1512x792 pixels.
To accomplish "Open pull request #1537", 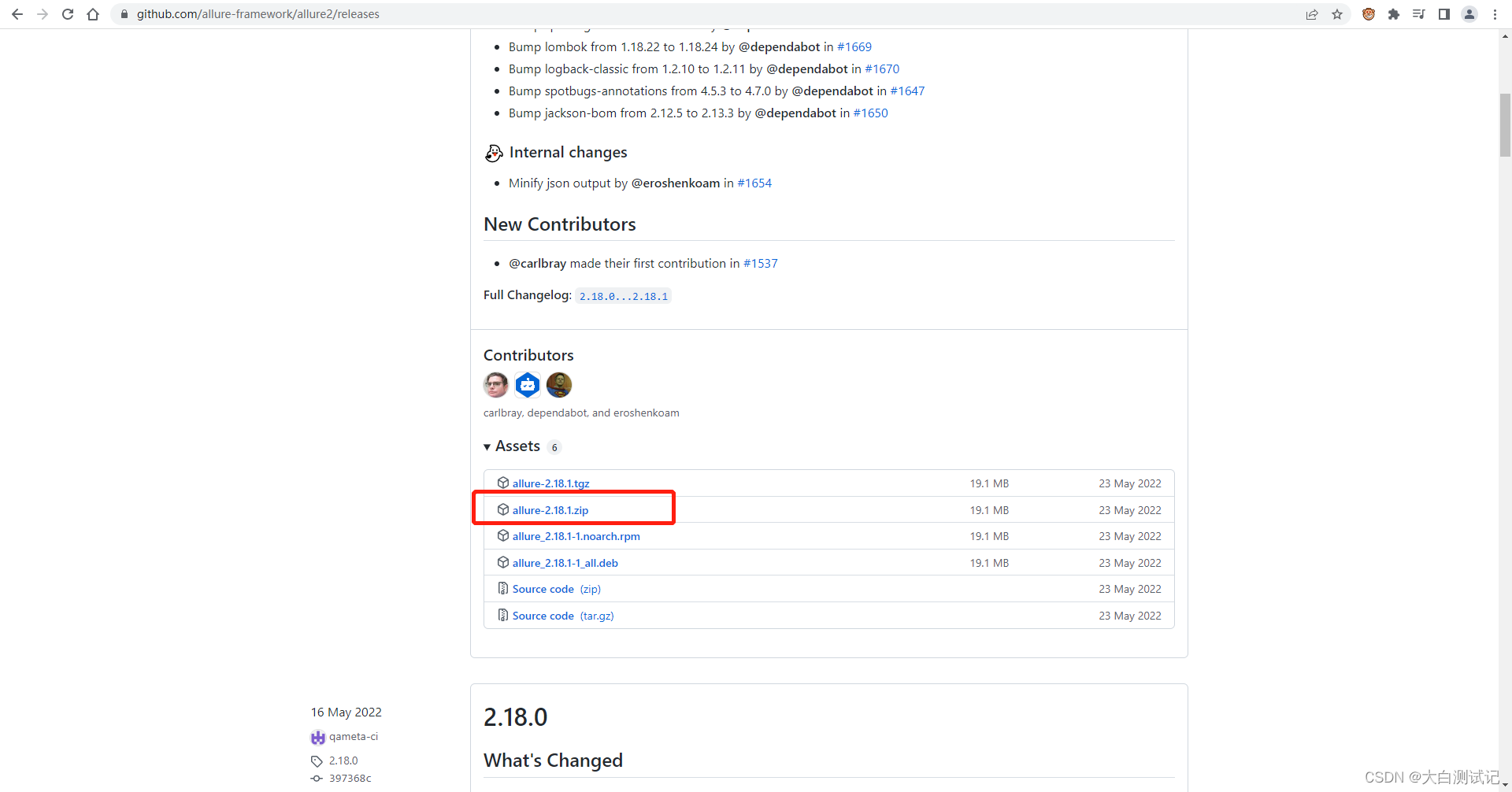I will 761,264.
